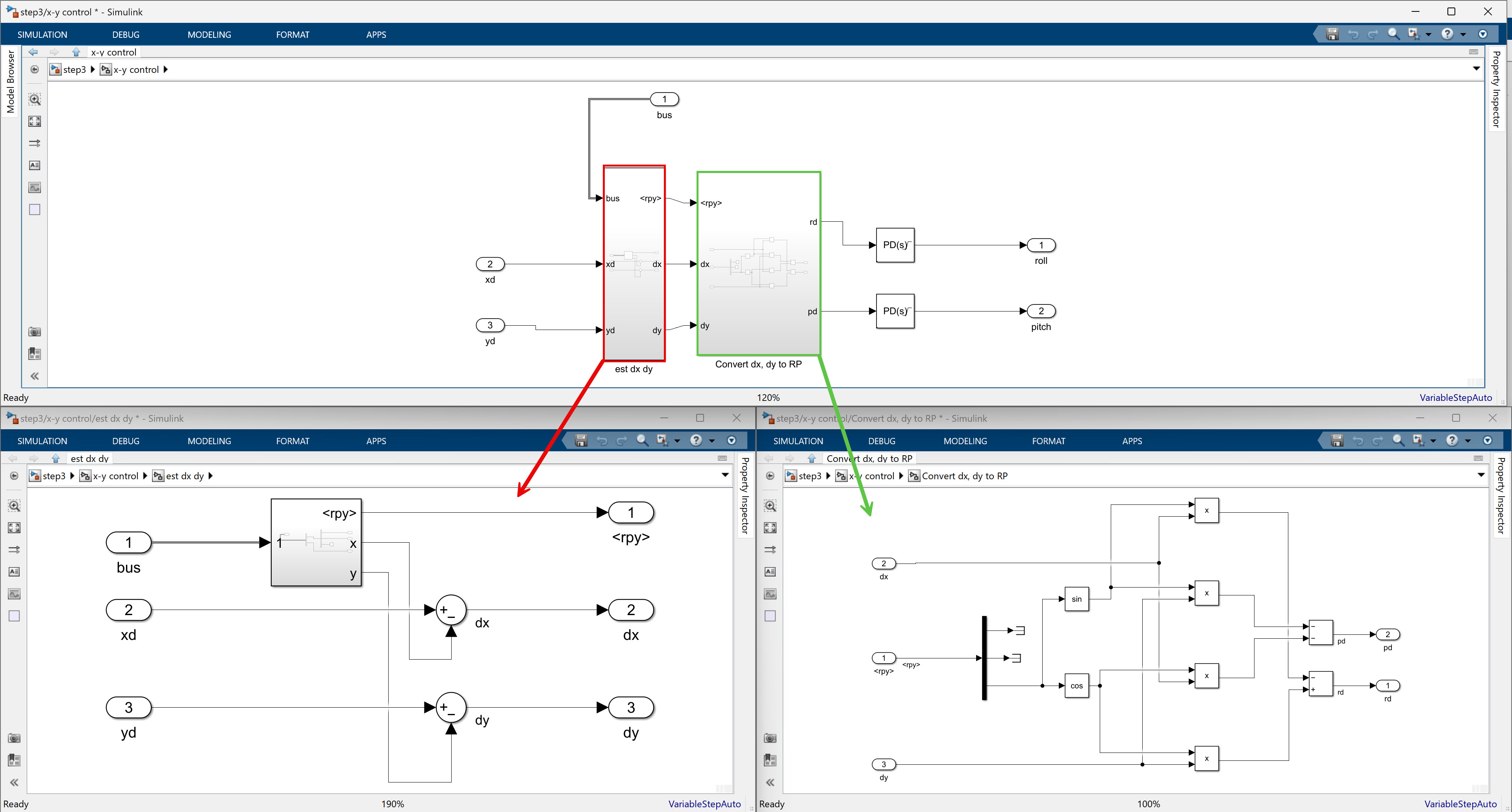Click Screenshot camera icon in Convert dx, dy palette
Screen dimensions: 1512x812
[x=770, y=738]
